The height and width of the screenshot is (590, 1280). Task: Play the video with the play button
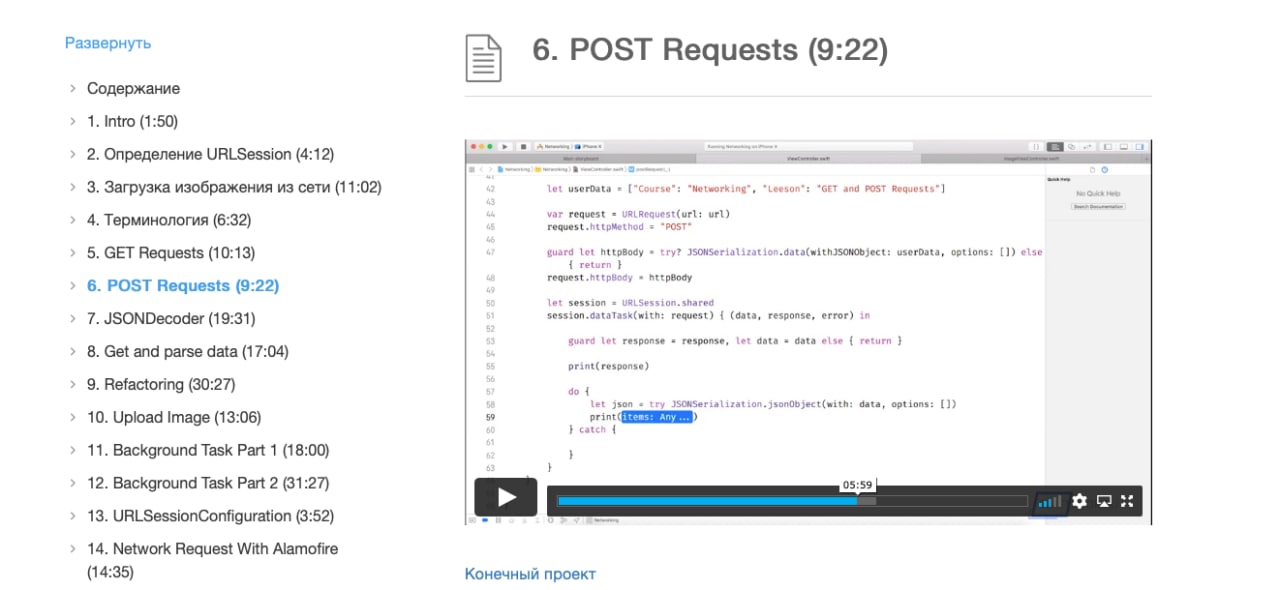(x=506, y=497)
